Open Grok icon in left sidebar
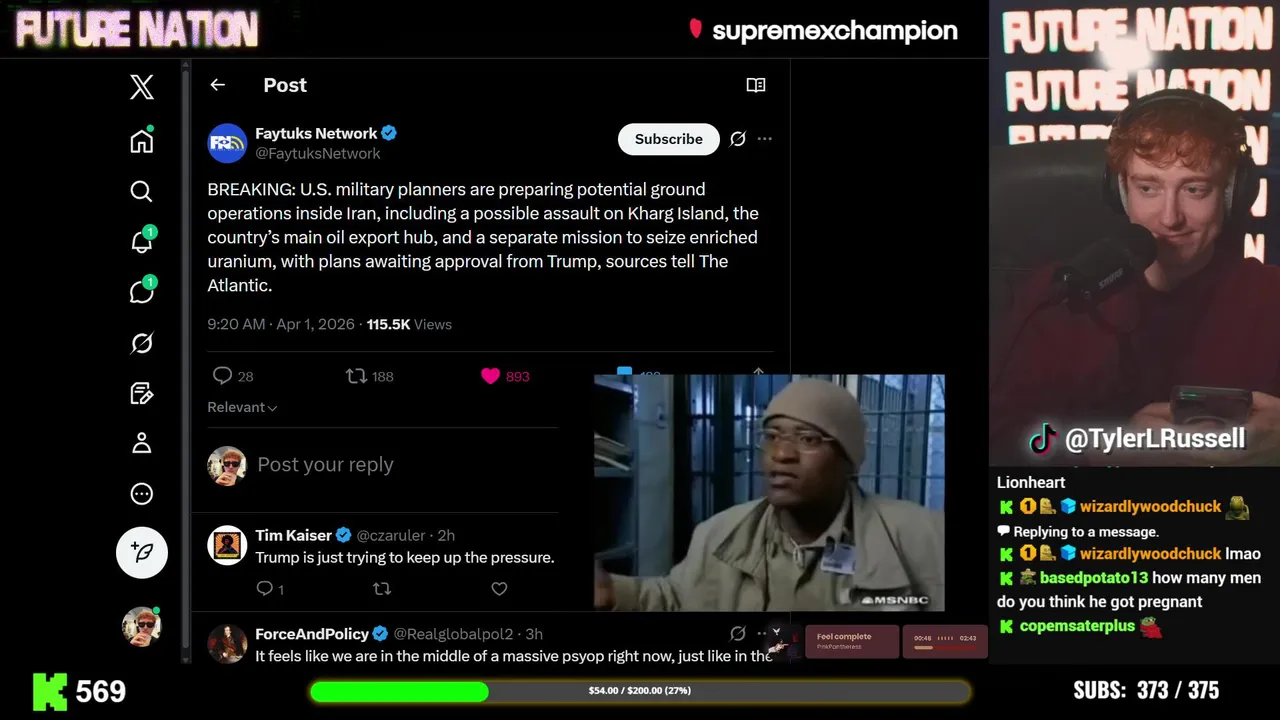Viewport: 1280px width, 720px height. 142,343
